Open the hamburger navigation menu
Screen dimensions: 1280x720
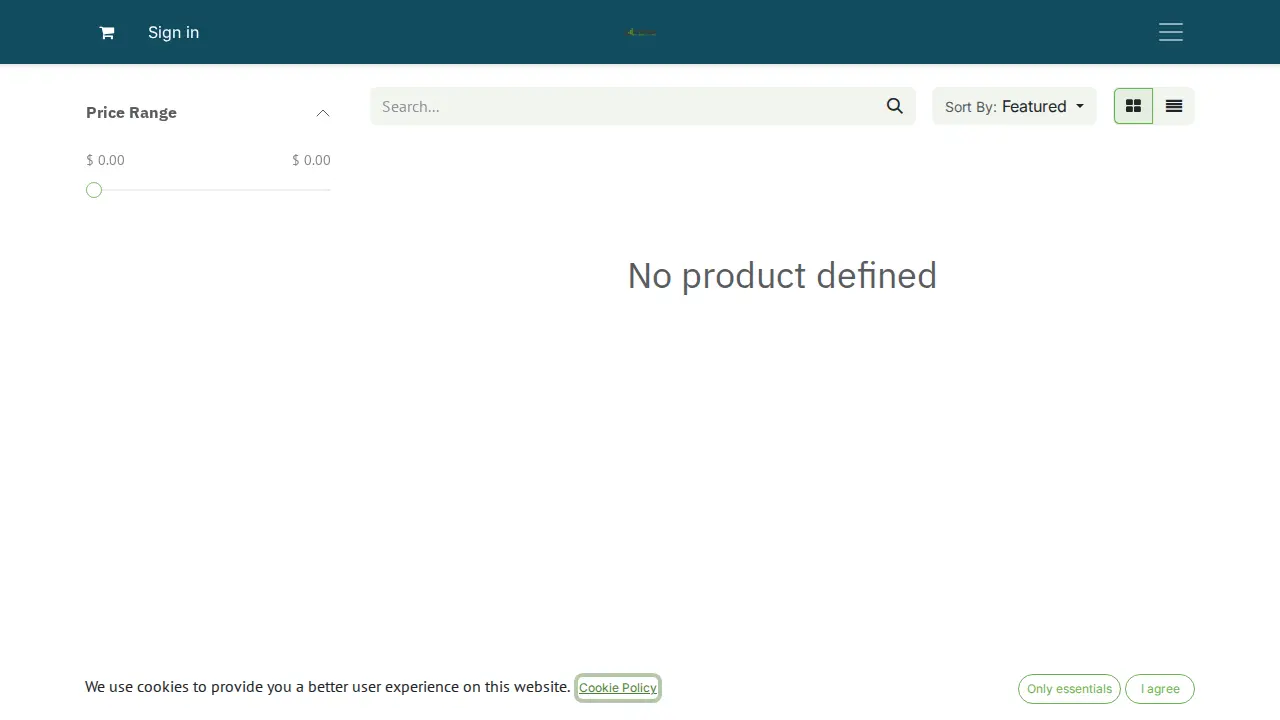(x=1171, y=32)
